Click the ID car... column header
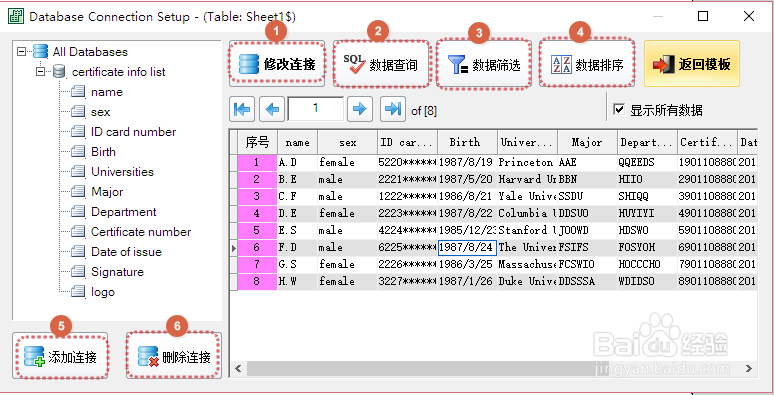The image size is (774, 395). (x=407, y=142)
